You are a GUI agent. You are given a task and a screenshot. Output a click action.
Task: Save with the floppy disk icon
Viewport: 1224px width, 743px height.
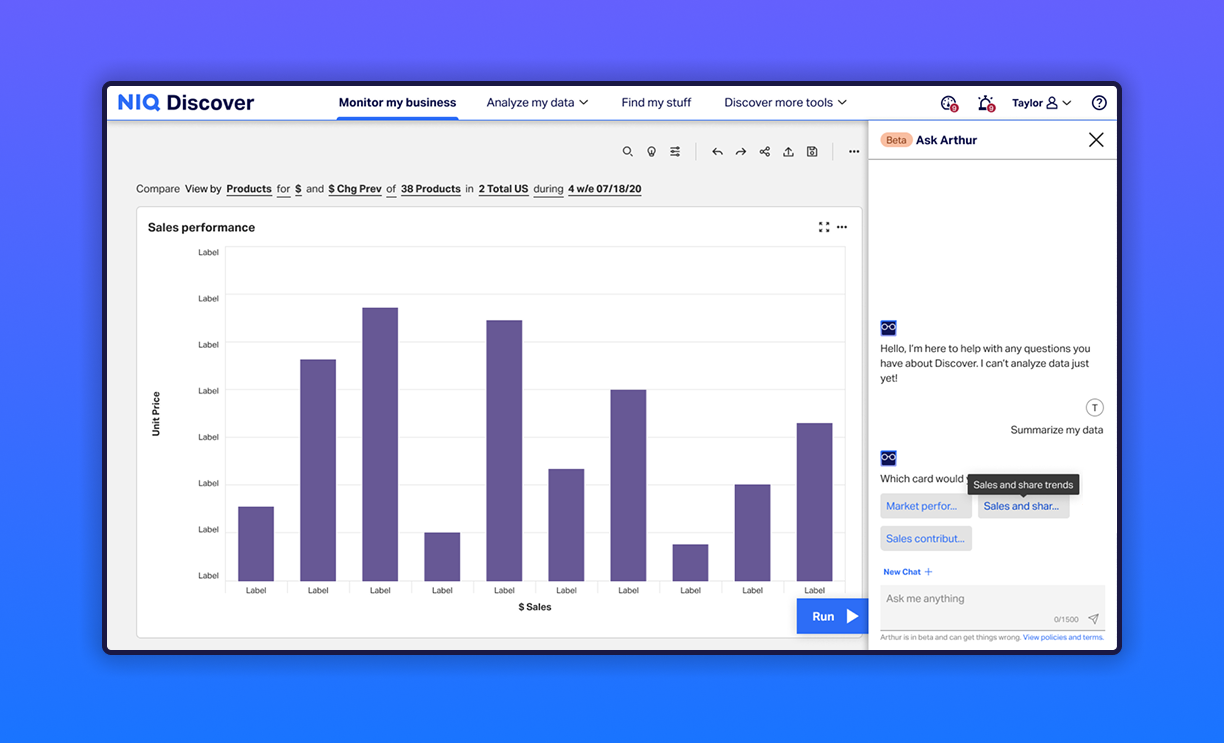tap(812, 152)
